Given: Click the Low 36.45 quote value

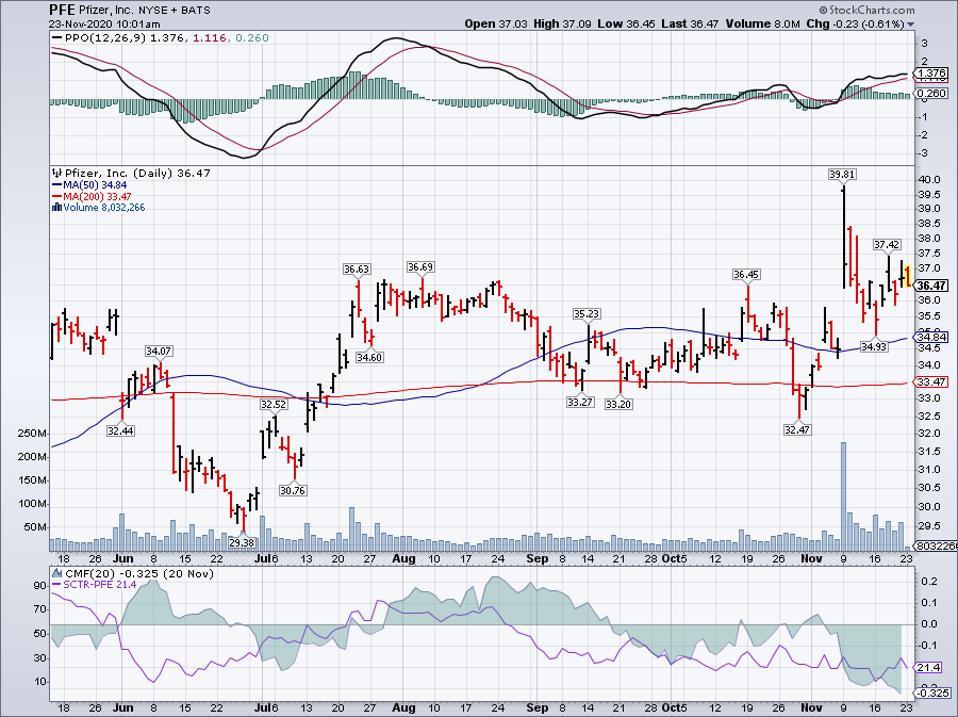Looking at the screenshot, I should tap(624, 24).
